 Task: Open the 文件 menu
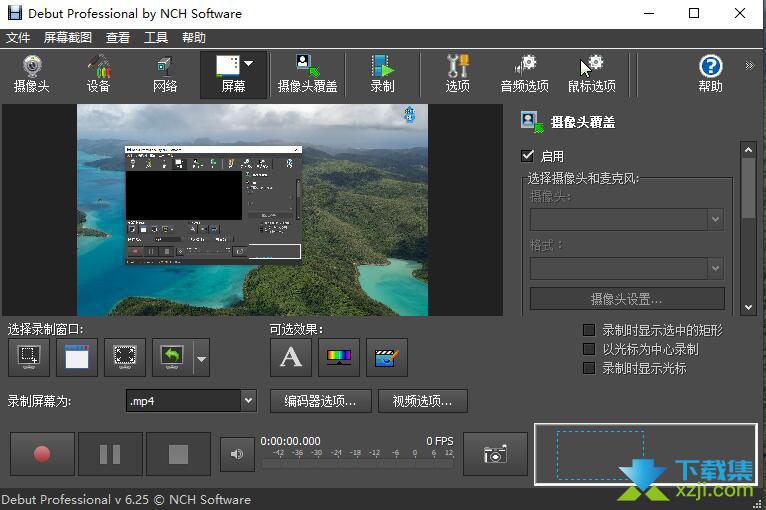click(18, 38)
